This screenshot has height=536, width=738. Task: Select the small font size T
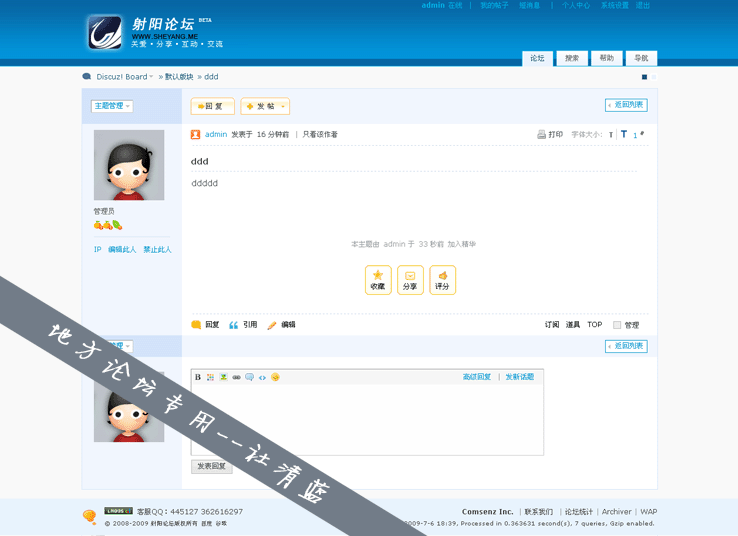pyautogui.click(x=611, y=135)
